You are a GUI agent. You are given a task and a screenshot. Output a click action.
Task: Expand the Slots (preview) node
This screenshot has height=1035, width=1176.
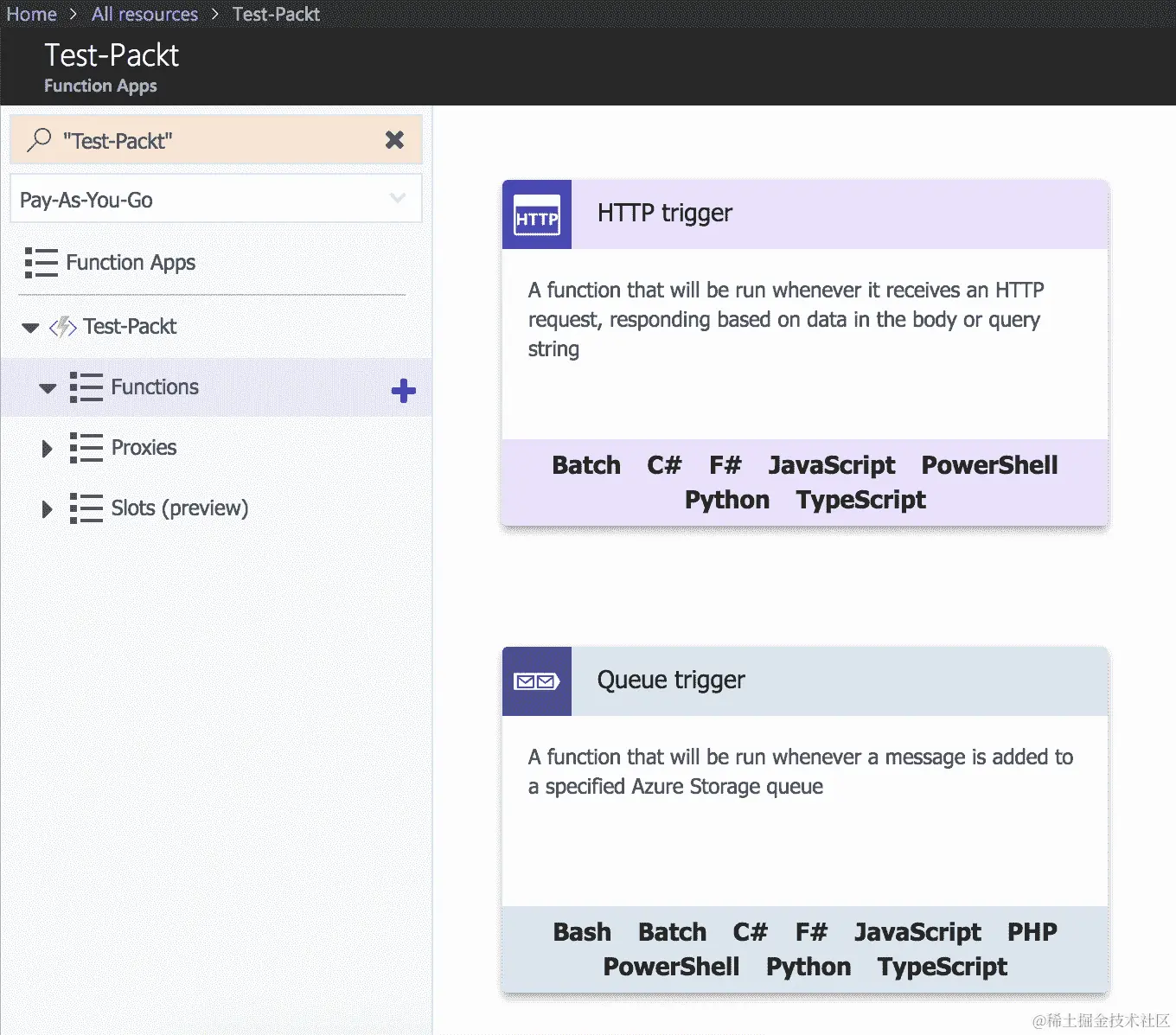coord(48,508)
